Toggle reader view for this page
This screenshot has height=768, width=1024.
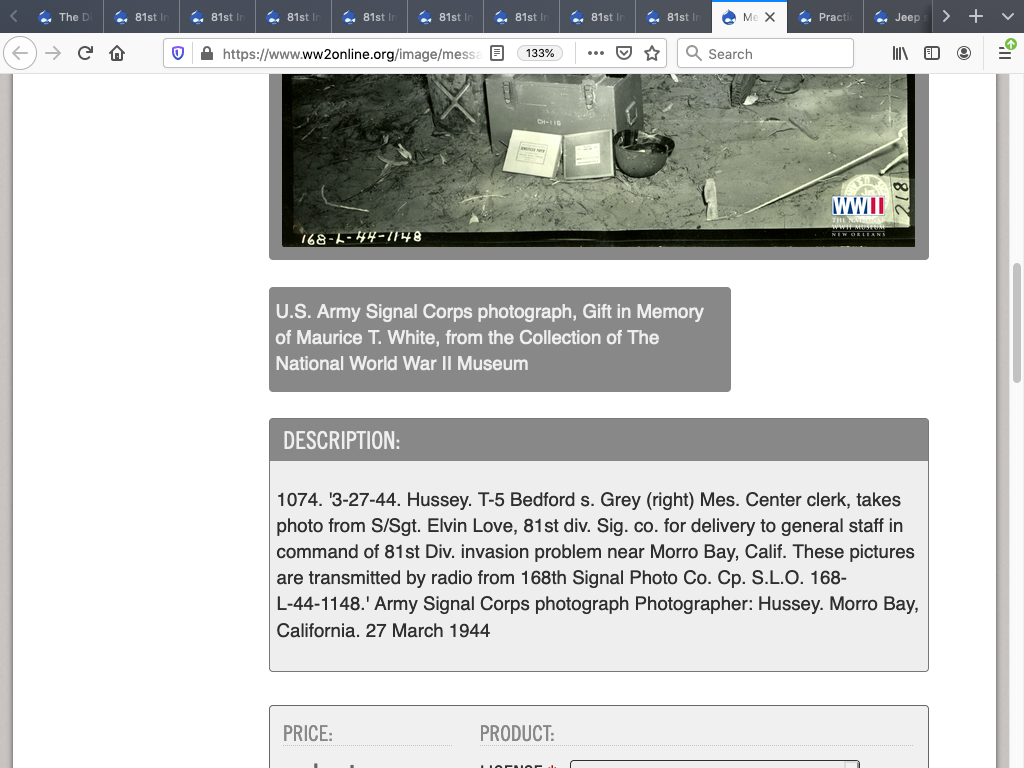pyautogui.click(x=498, y=54)
